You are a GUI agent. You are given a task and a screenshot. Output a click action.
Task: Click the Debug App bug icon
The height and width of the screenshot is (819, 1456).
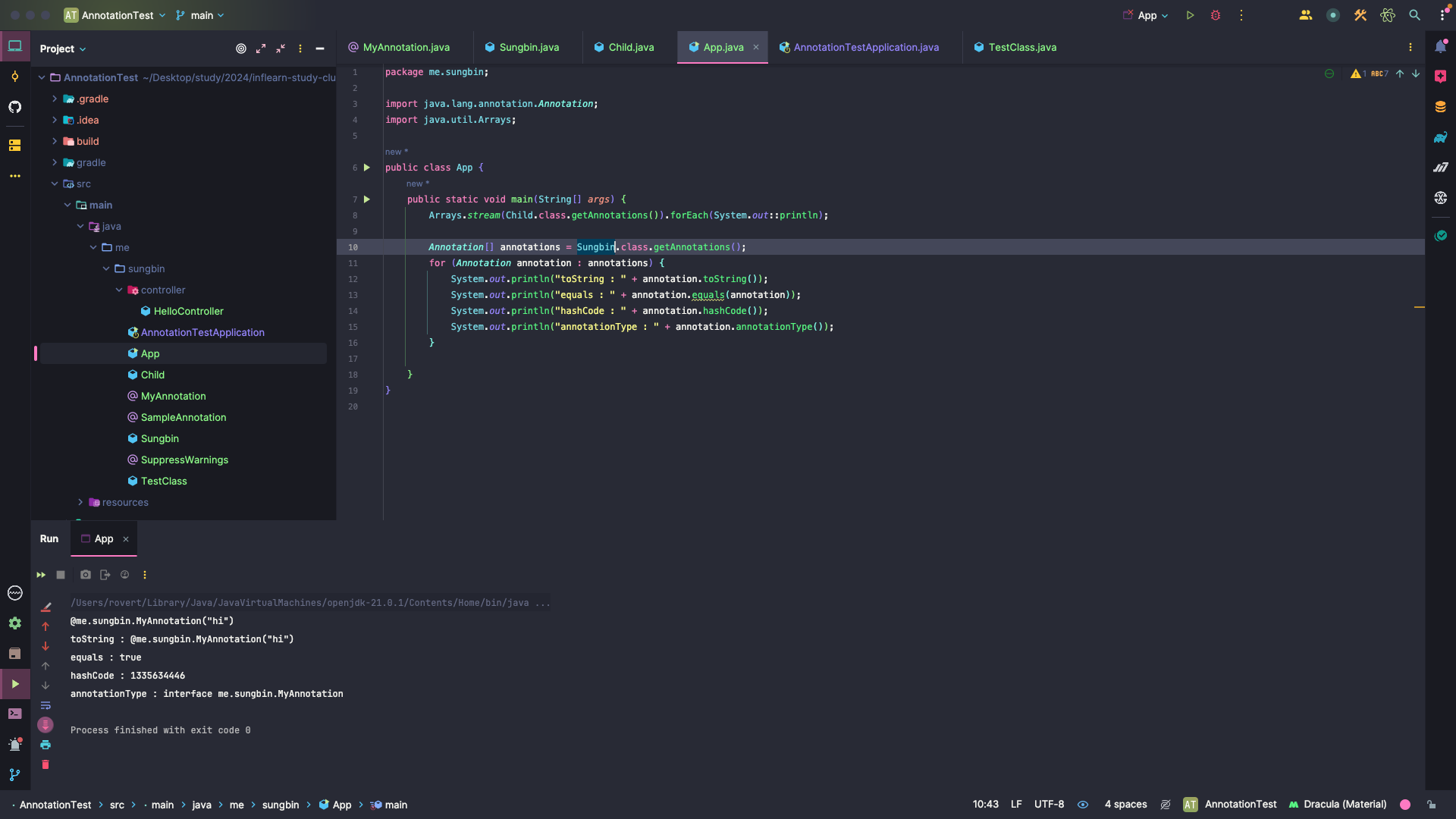[1216, 15]
